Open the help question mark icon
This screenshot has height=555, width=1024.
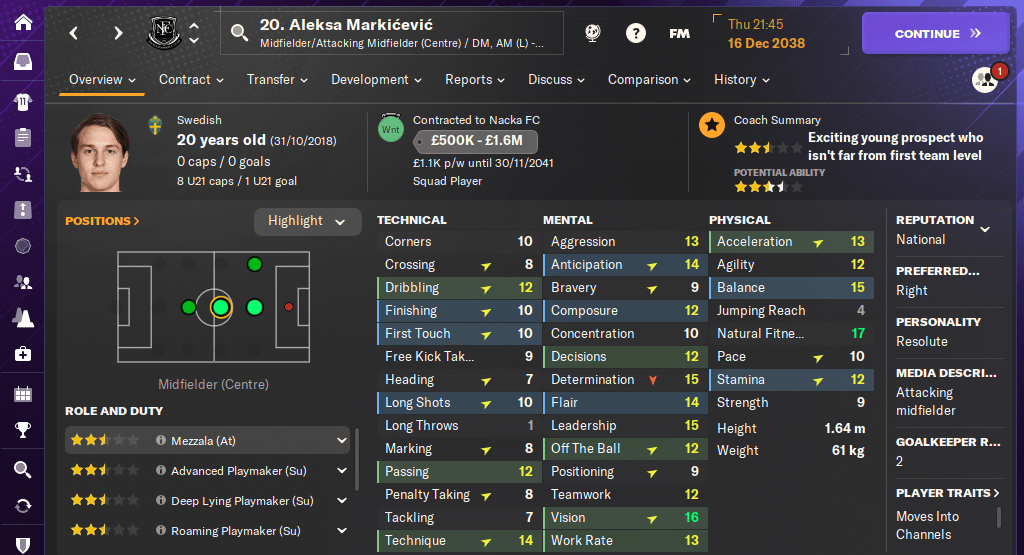[x=636, y=33]
